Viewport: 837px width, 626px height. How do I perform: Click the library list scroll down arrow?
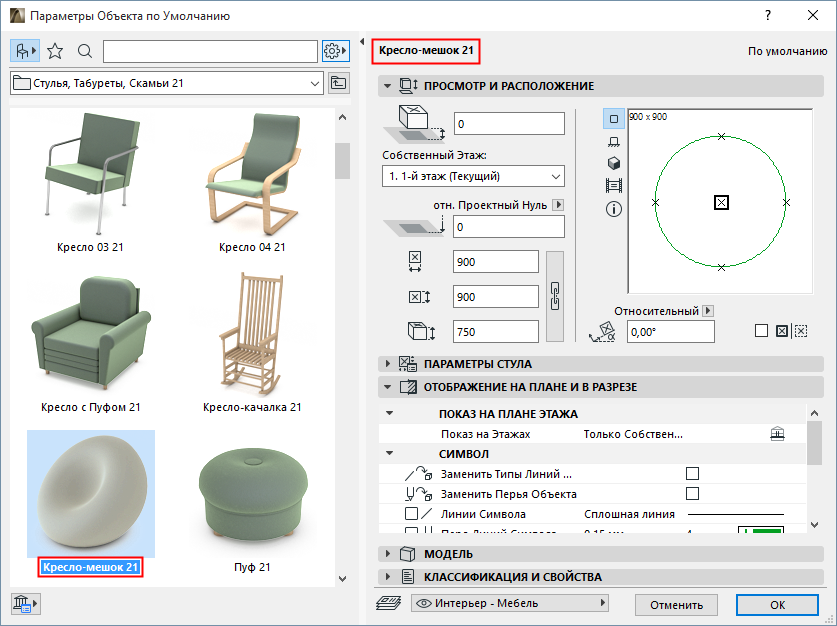click(x=343, y=578)
